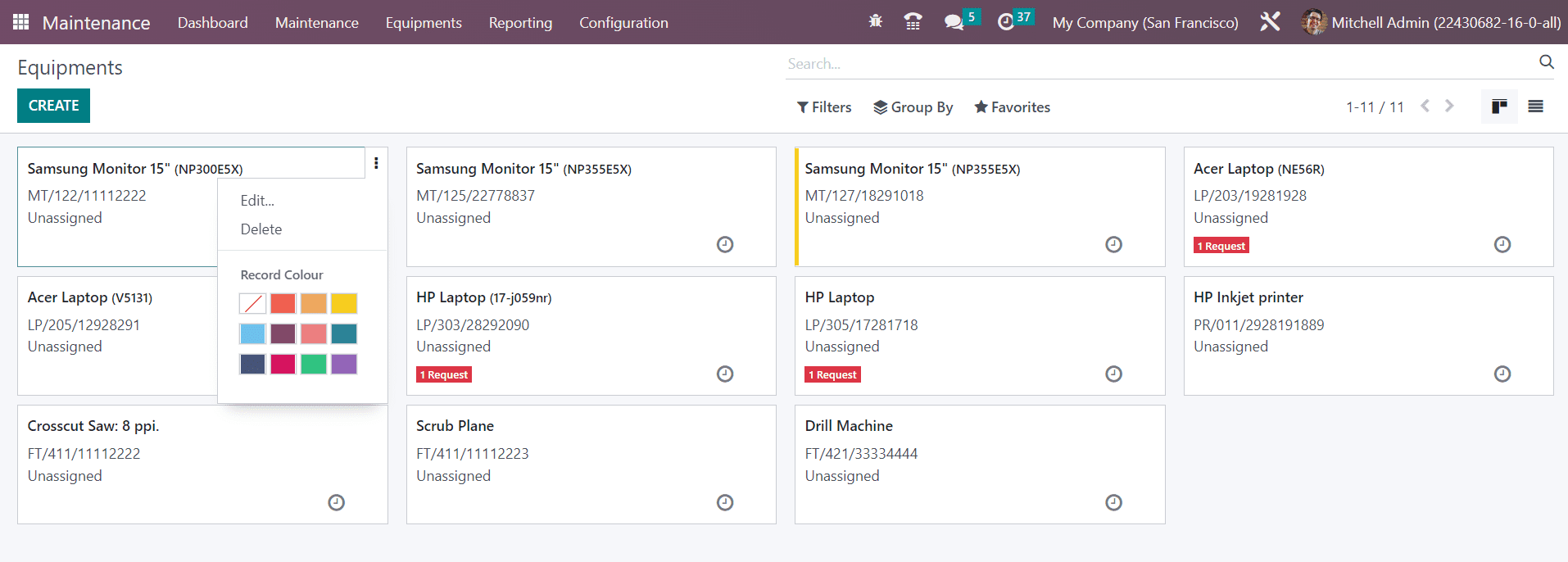
Task: Open the Favorites dropdown
Action: (x=1013, y=107)
